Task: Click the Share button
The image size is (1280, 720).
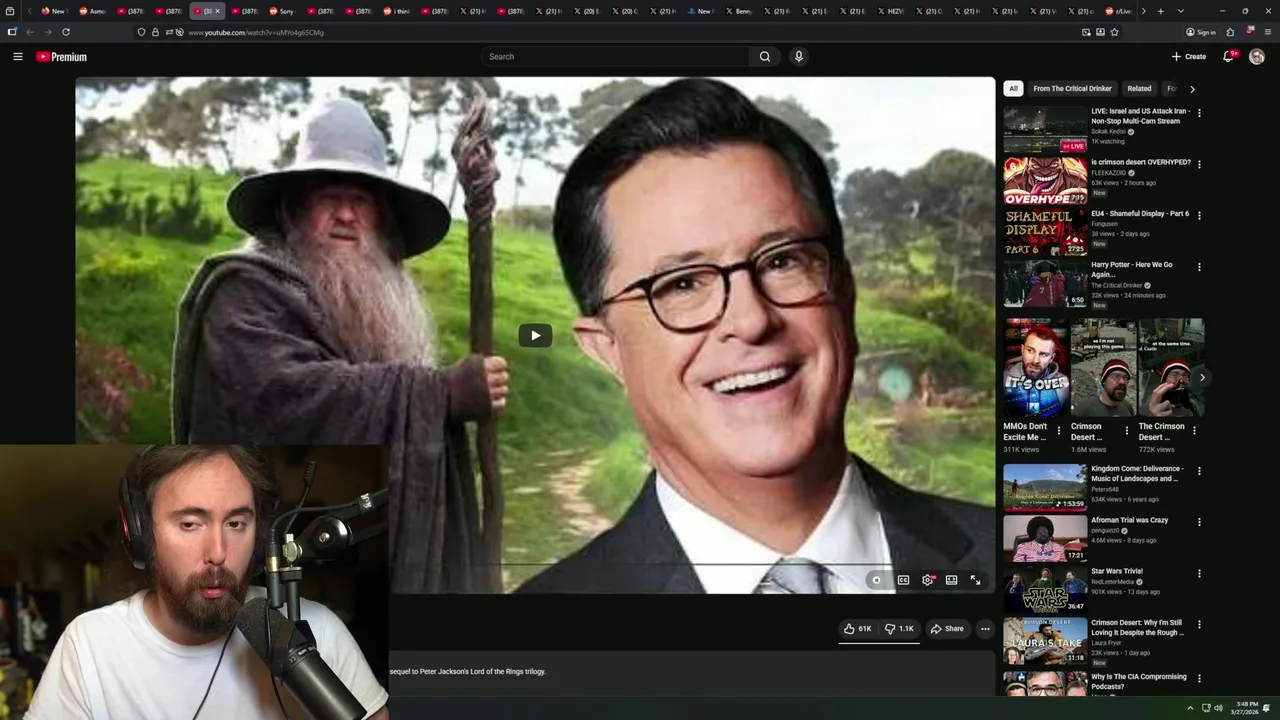Action: click(947, 629)
